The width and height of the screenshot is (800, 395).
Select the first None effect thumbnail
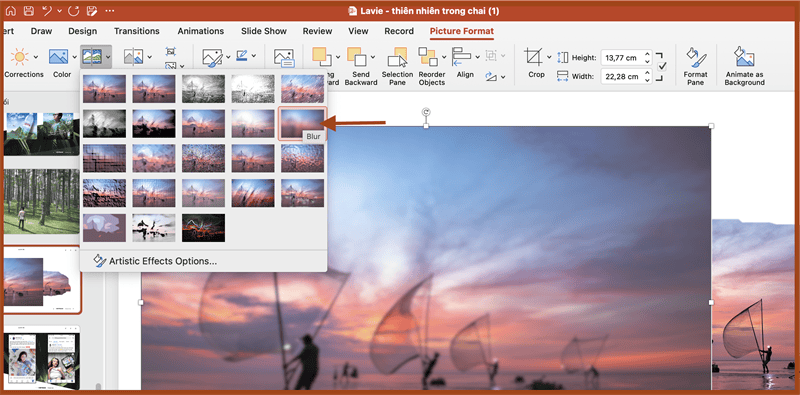104,89
